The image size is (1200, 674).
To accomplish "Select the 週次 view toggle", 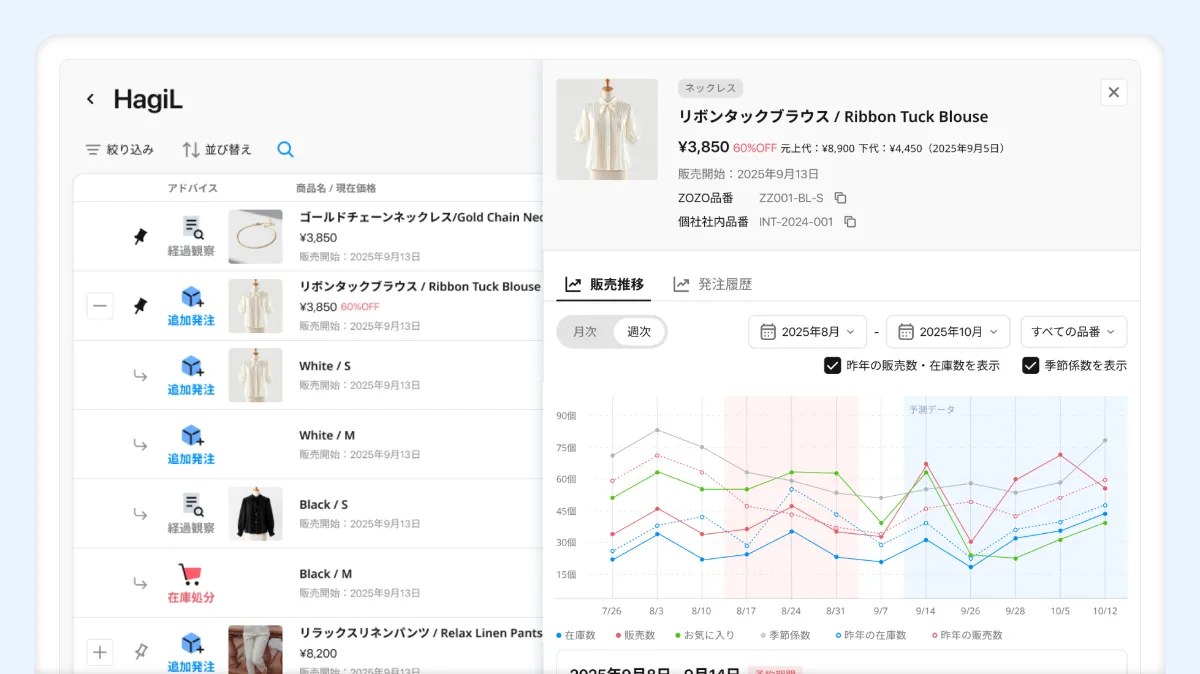I will (x=639, y=332).
